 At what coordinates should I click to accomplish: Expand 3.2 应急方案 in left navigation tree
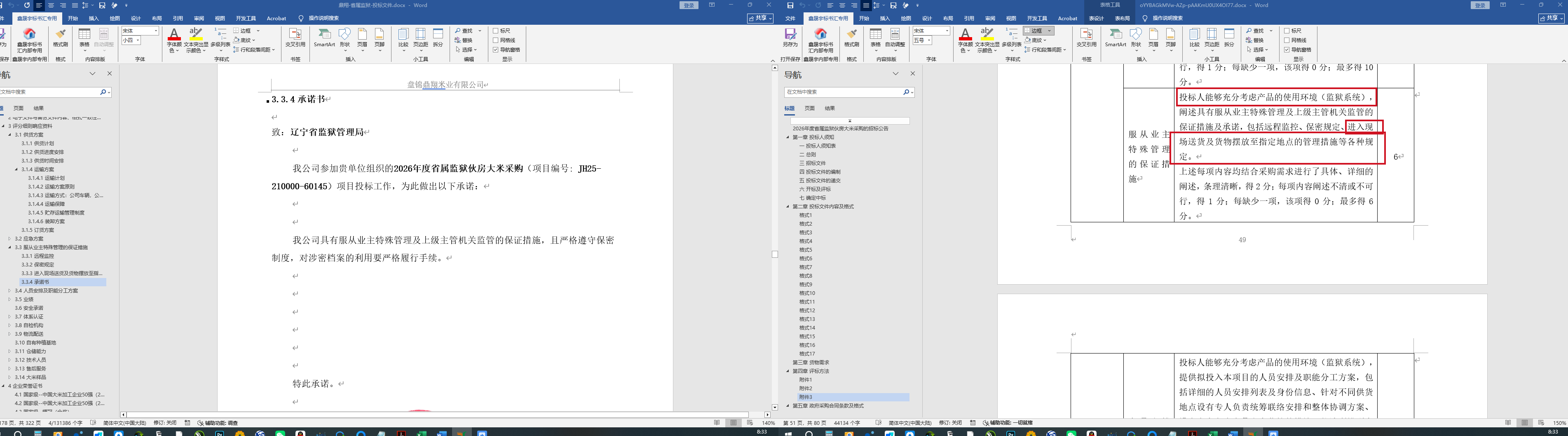pyautogui.click(x=10, y=239)
